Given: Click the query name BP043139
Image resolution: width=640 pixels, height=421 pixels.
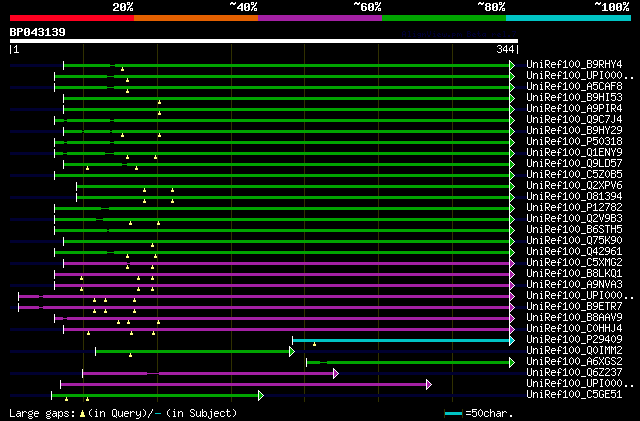Looking at the screenshot, I should click(38, 32).
